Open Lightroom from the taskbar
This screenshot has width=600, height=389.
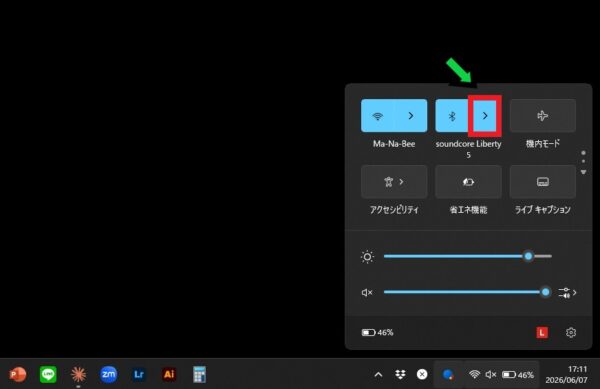point(139,374)
